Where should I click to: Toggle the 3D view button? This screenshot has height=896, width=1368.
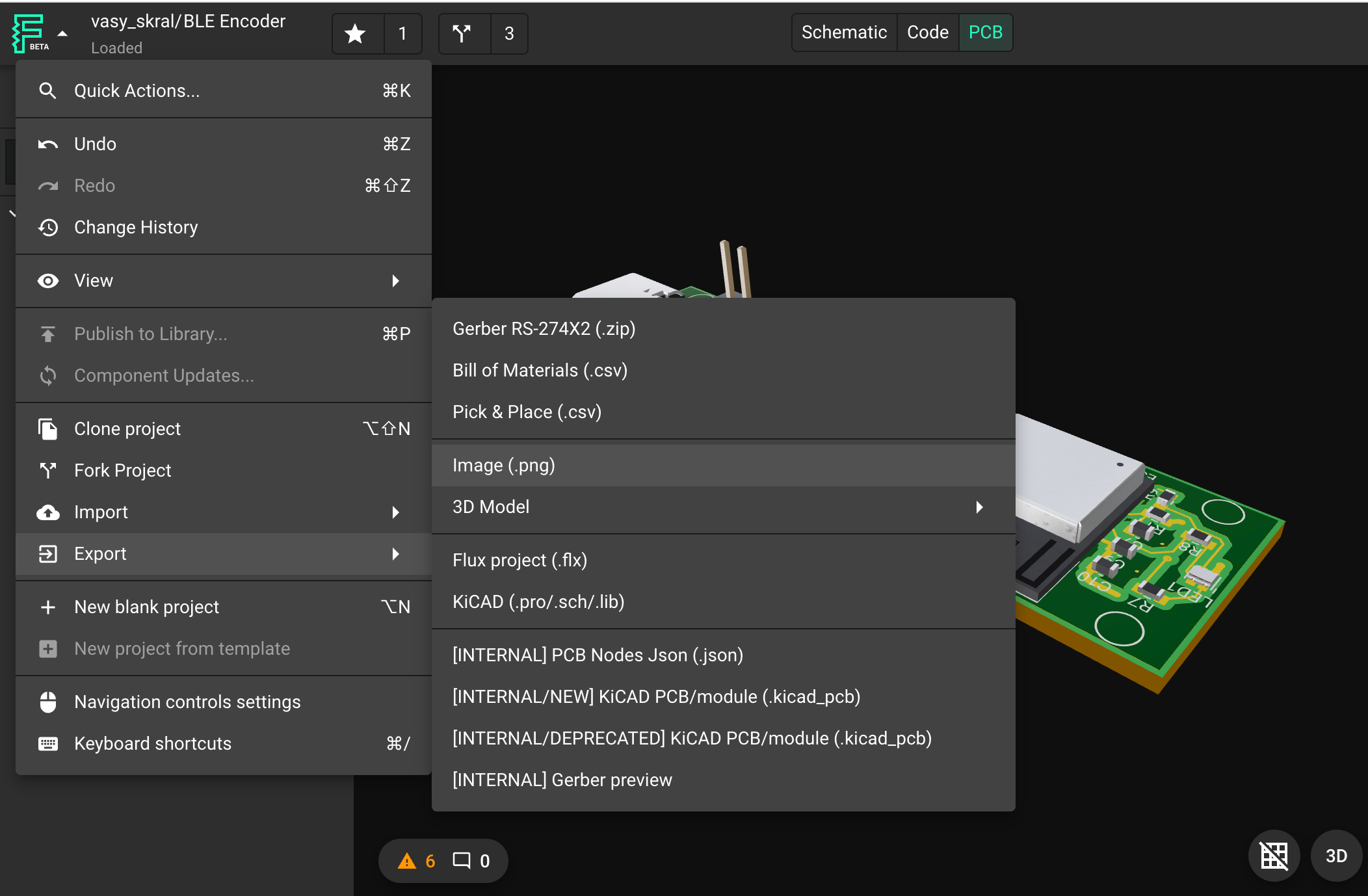coord(1336,856)
